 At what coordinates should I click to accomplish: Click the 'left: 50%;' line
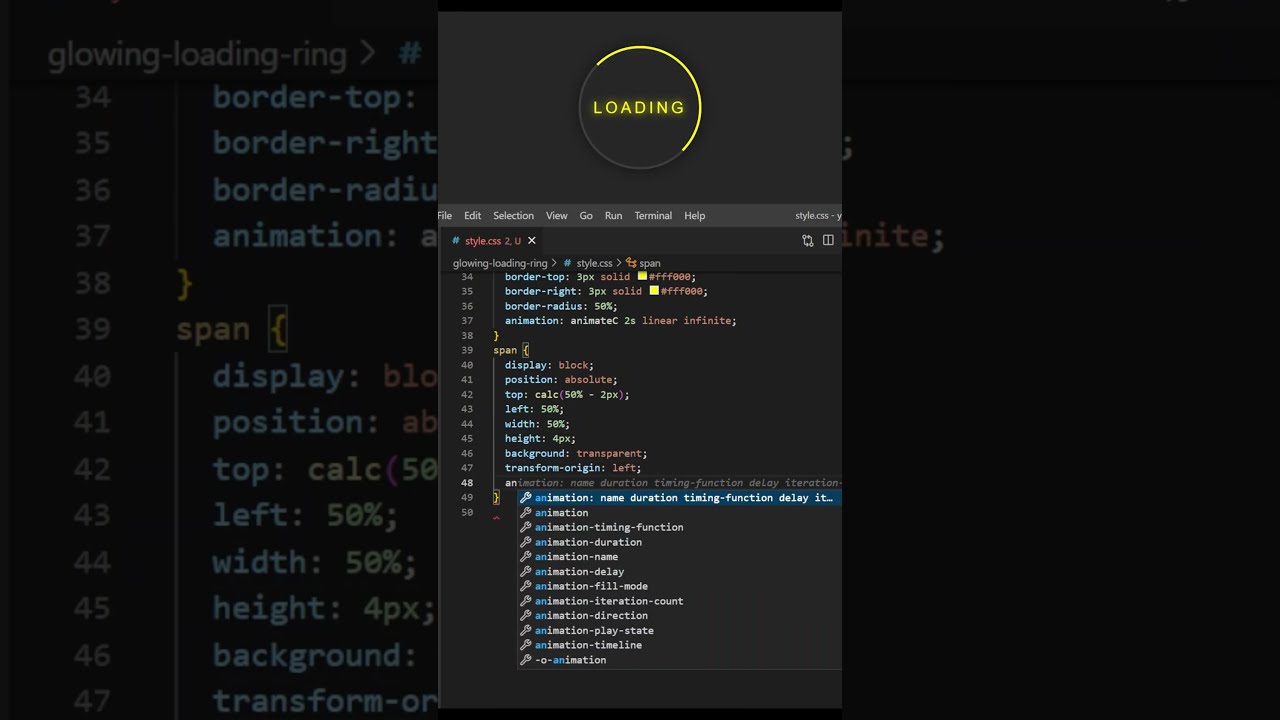534,409
